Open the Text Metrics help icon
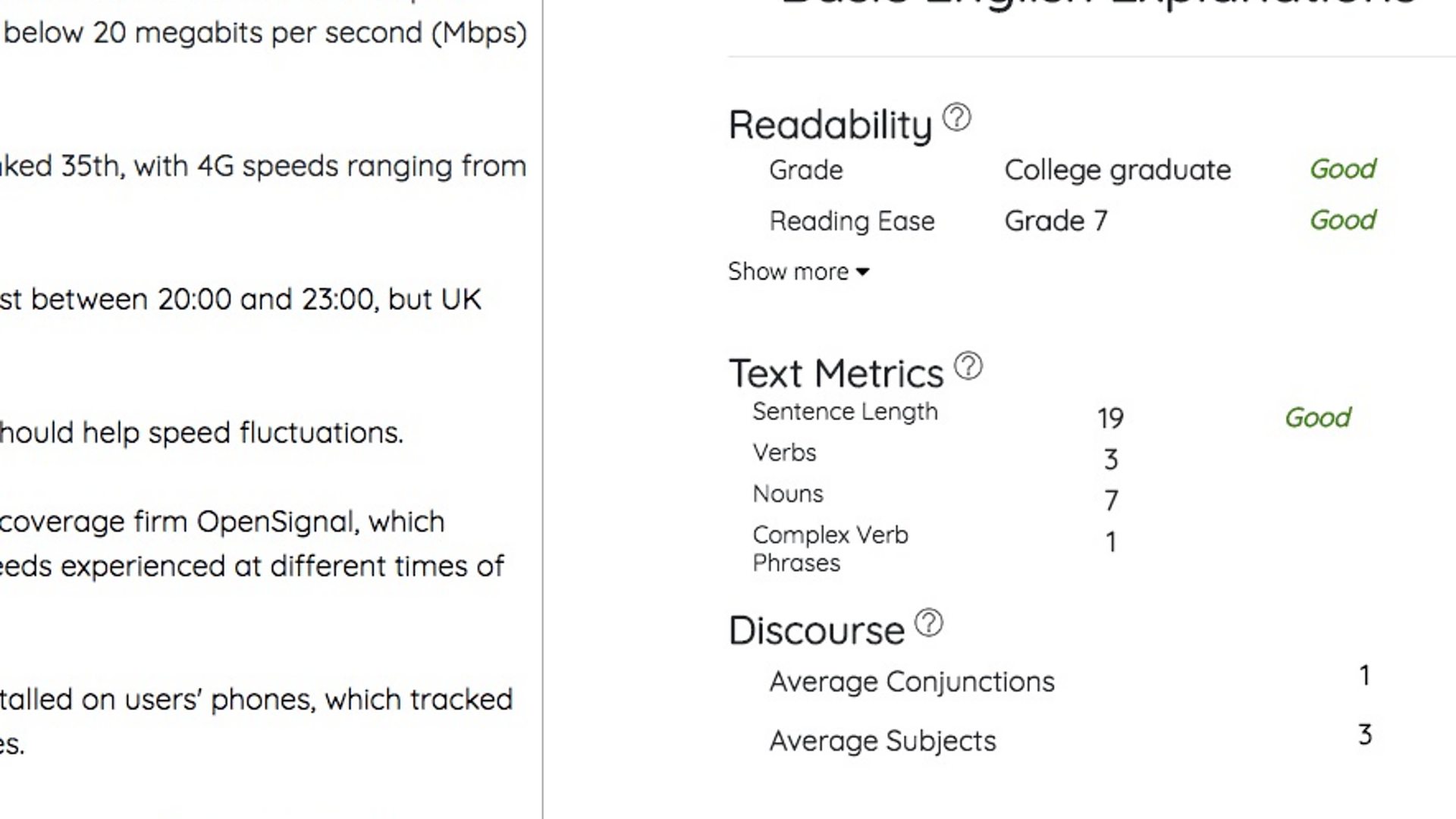Image resolution: width=1456 pixels, height=819 pixels. [x=968, y=366]
